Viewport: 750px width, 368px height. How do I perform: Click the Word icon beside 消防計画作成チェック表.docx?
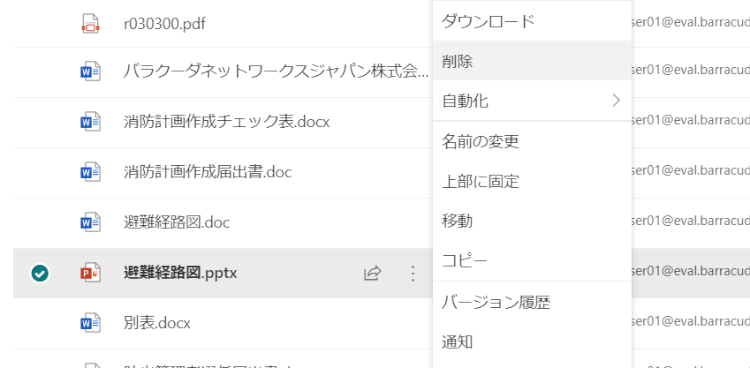90,122
